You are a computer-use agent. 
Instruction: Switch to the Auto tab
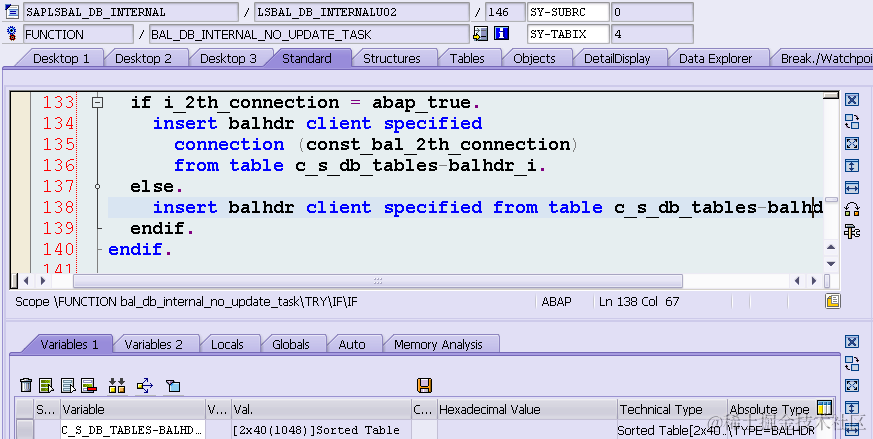[352, 344]
